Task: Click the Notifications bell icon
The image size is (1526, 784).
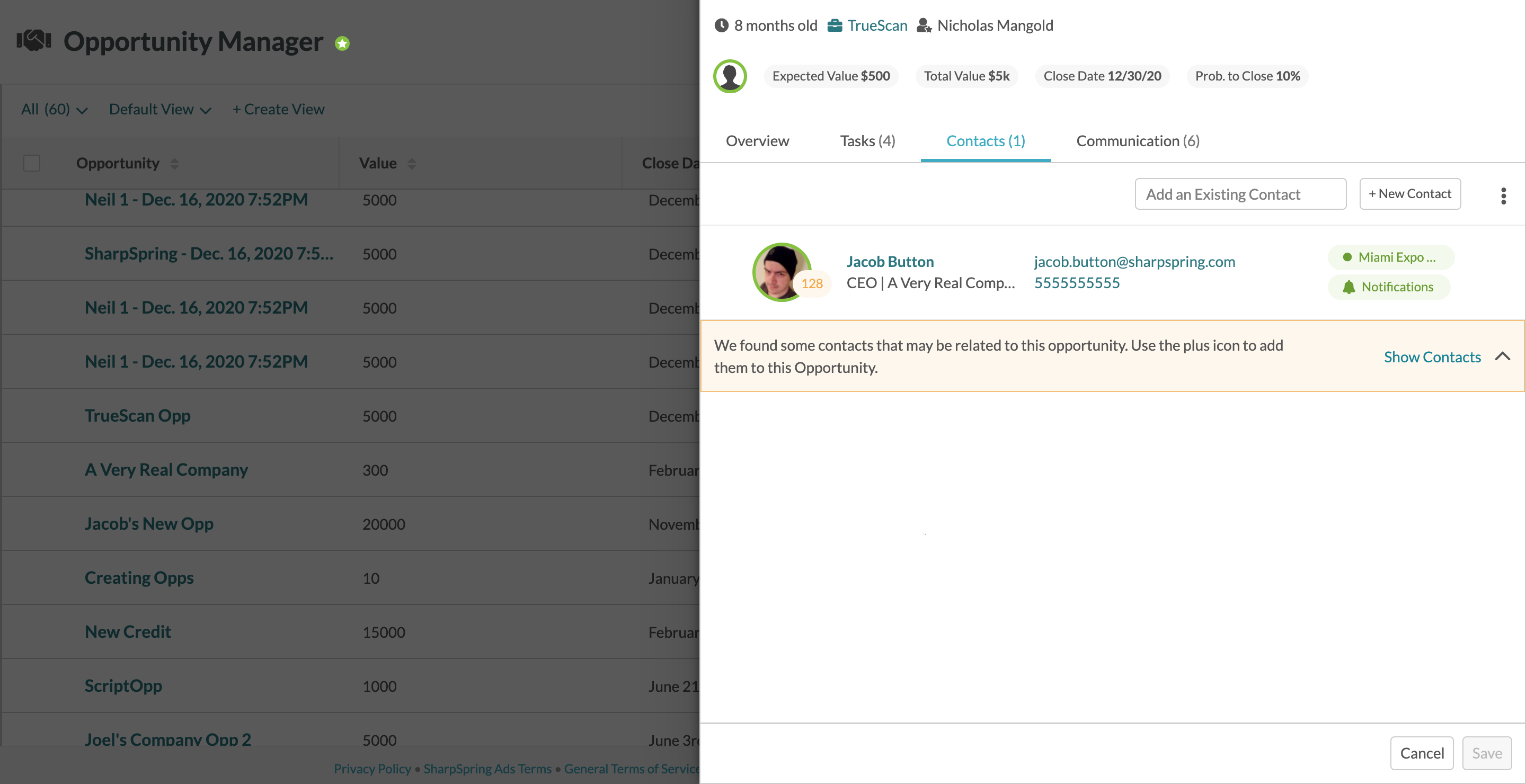Action: pyautogui.click(x=1349, y=287)
